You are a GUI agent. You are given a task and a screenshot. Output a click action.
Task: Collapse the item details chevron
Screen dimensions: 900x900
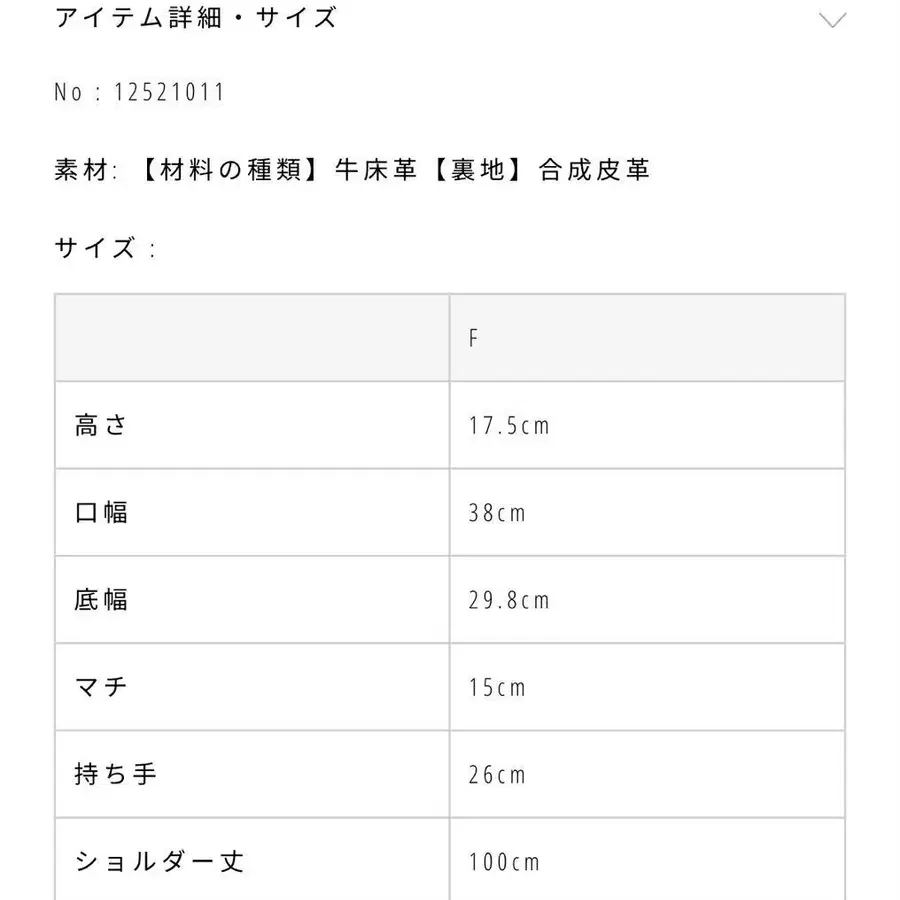coord(832,20)
